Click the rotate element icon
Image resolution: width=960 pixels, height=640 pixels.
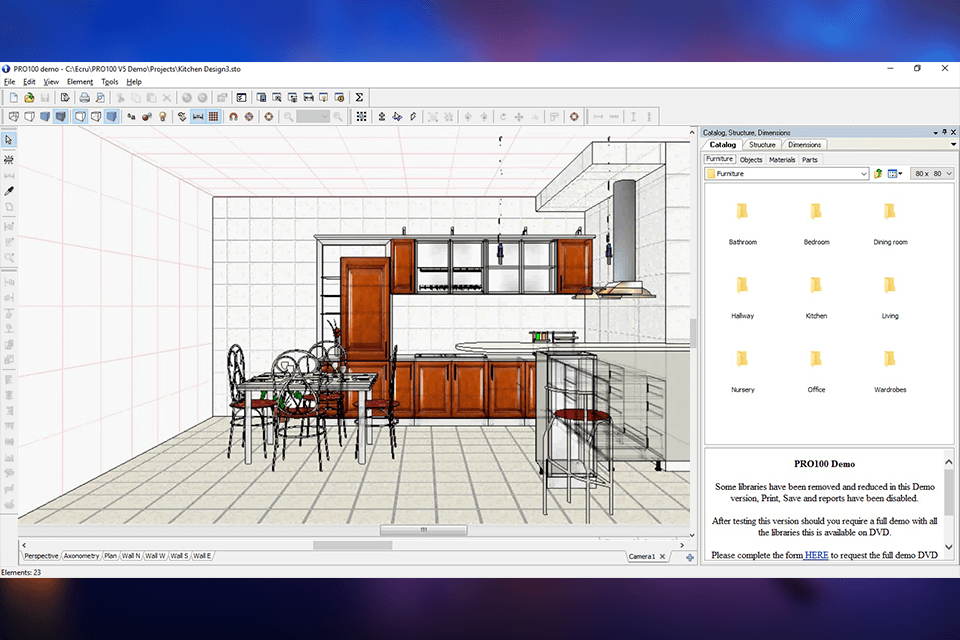[x=268, y=116]
